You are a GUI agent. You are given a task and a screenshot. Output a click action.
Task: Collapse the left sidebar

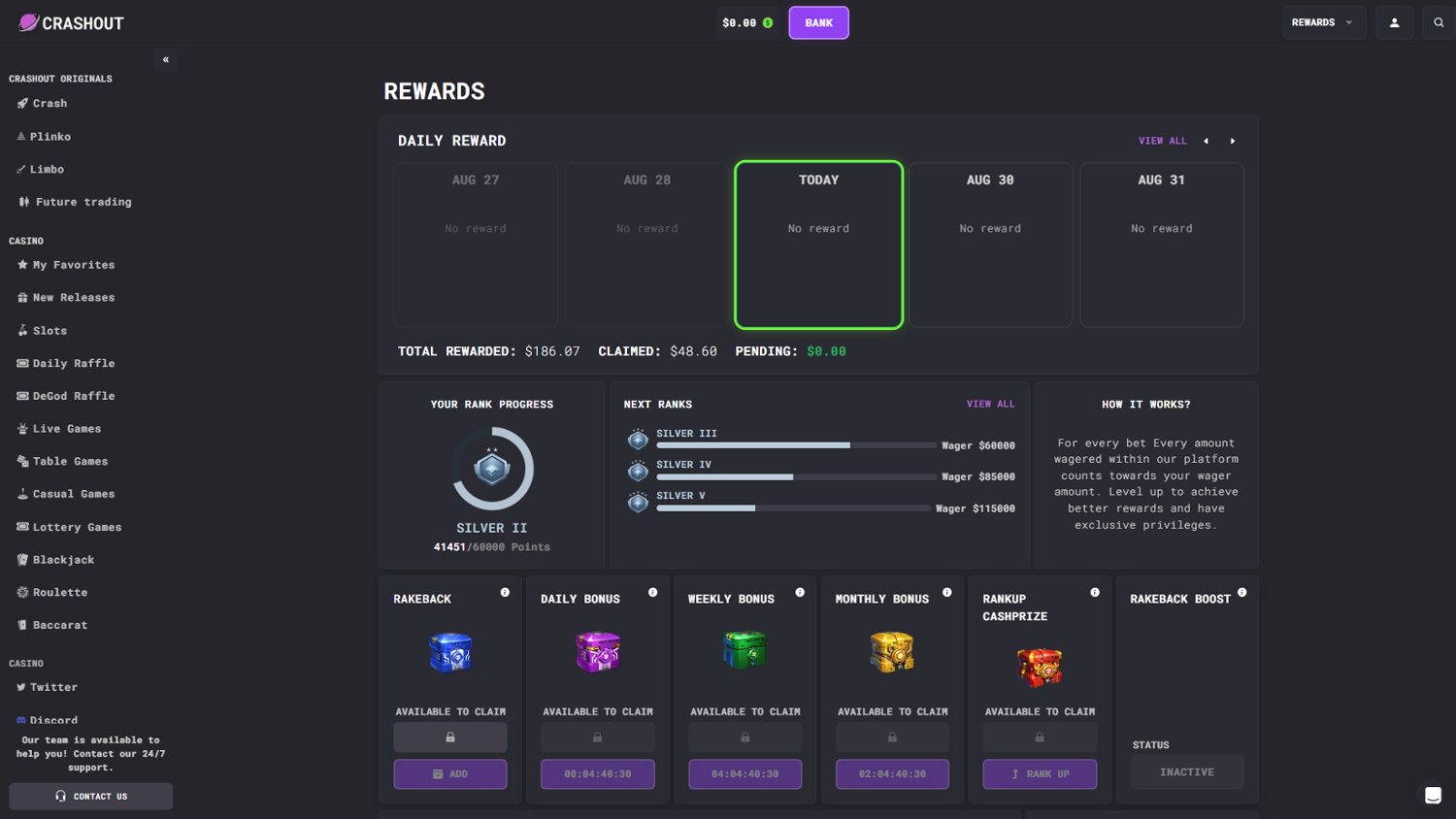(x=166, y=60)
